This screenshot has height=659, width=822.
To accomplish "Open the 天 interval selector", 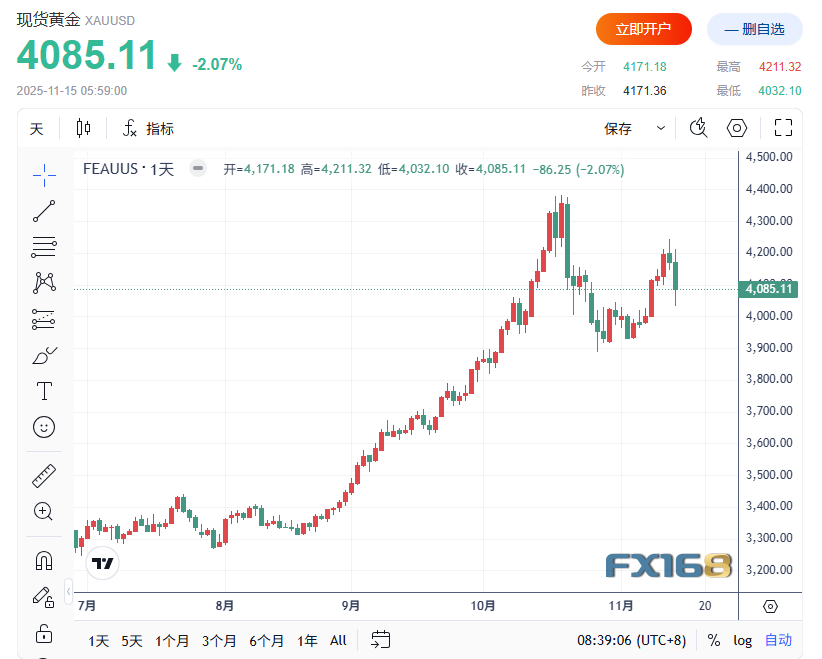I will pyautogui.click(x=36, y=128).
